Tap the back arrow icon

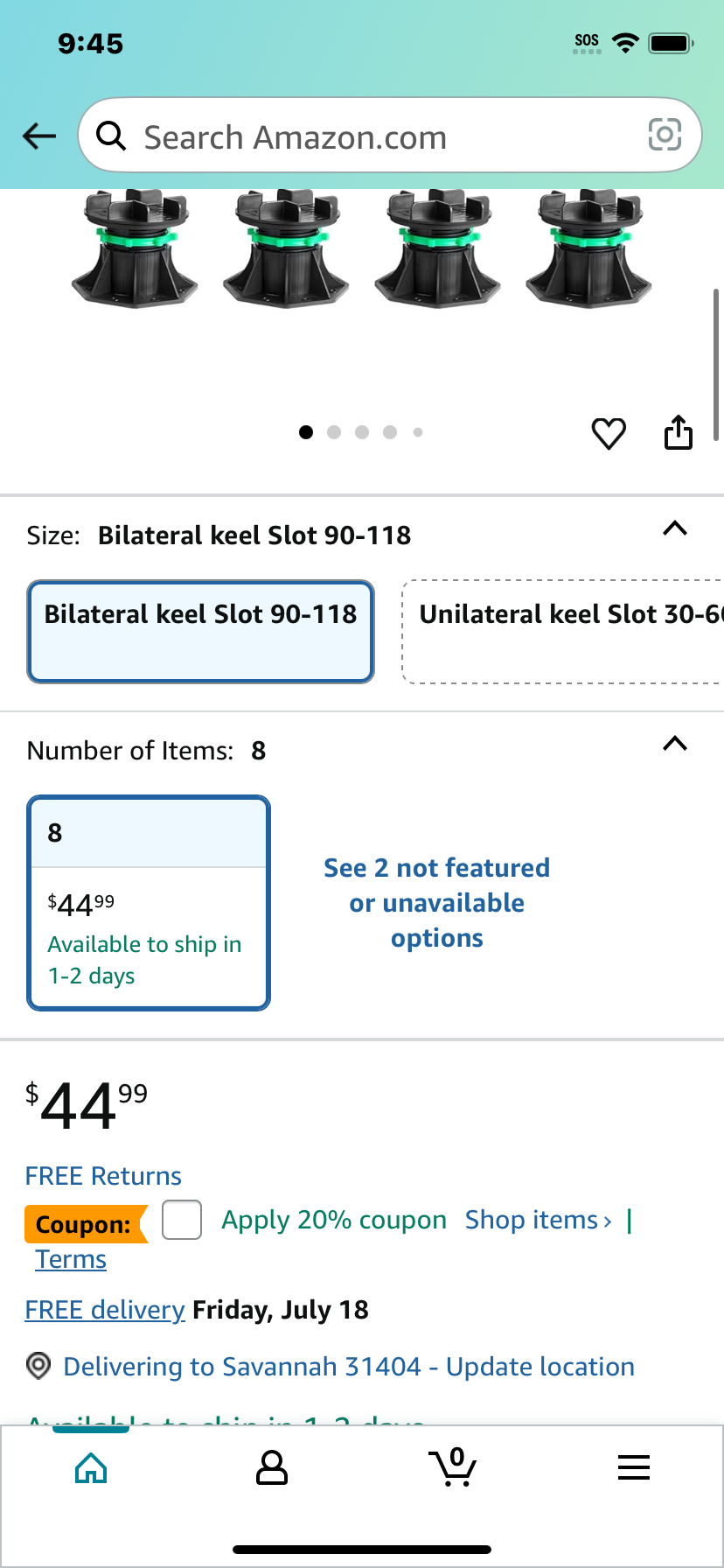[39, 136]
